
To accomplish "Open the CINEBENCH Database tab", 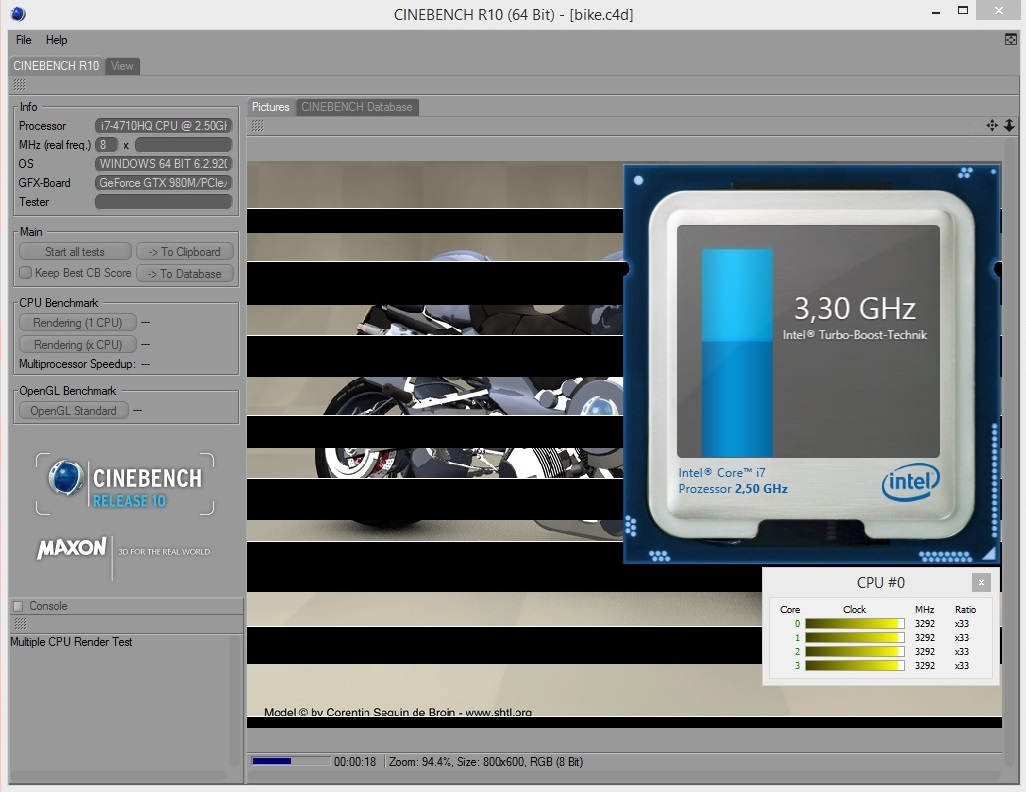I will (x=357, y=107).
